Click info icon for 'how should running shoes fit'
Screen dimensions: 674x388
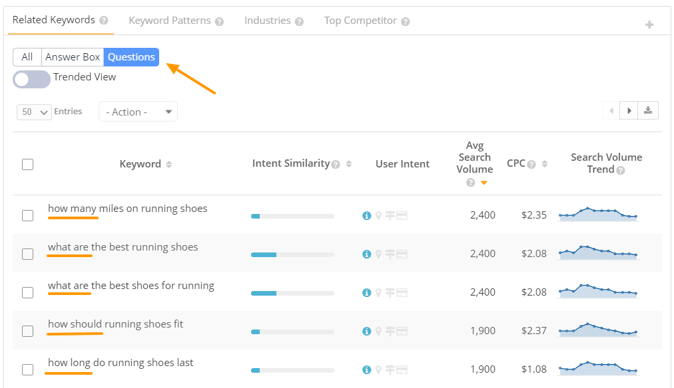tap(366, 331)
